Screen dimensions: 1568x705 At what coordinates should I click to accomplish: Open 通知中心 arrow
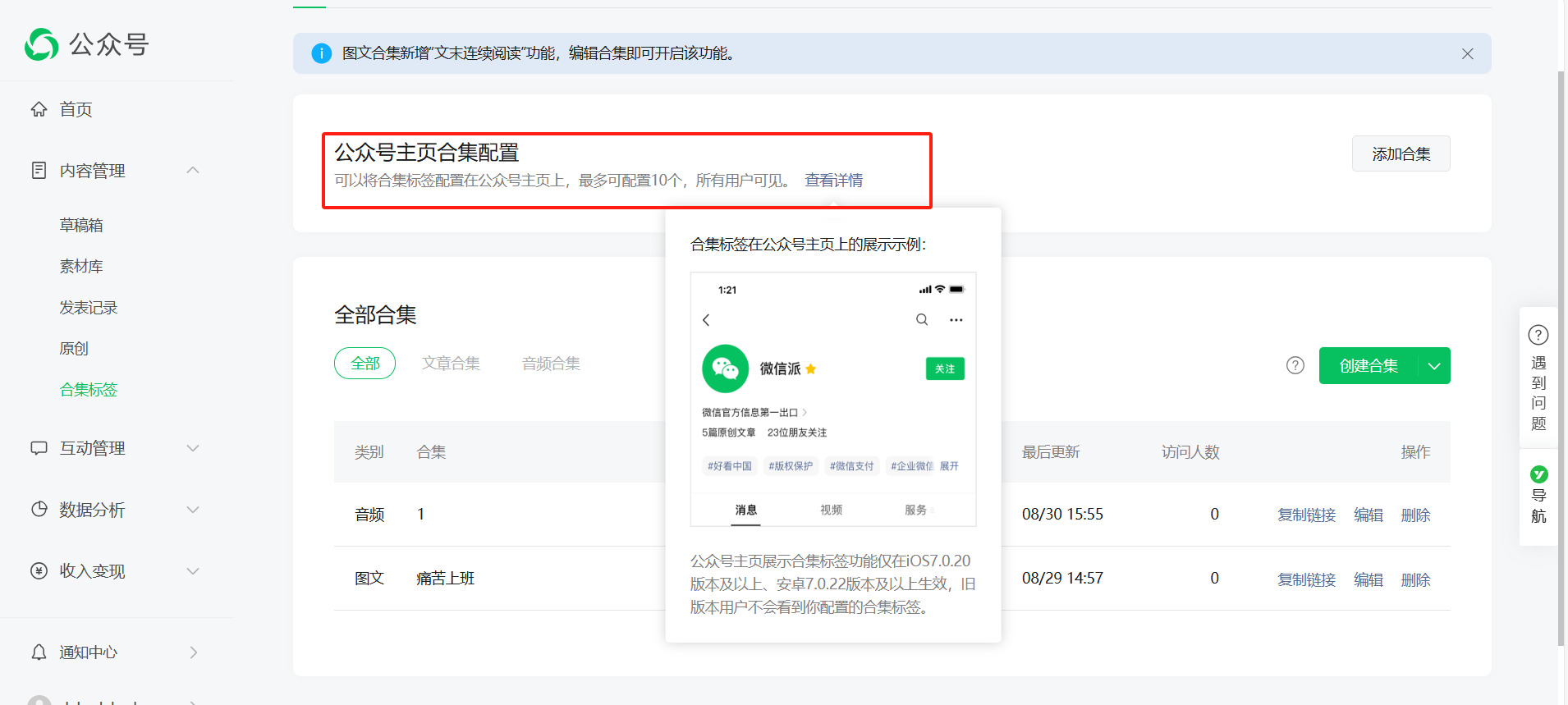(194, 652)
